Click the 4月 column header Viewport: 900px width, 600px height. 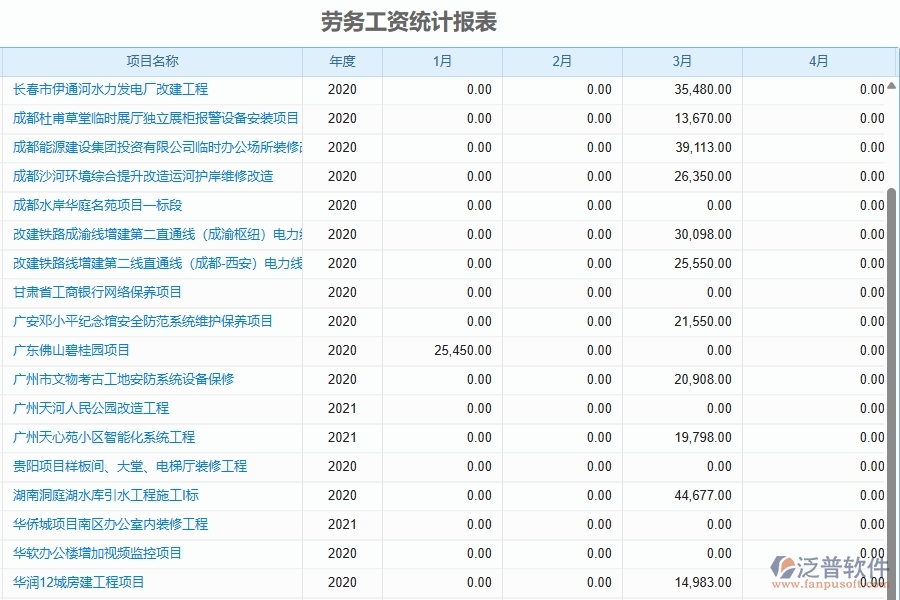(818, 61)
